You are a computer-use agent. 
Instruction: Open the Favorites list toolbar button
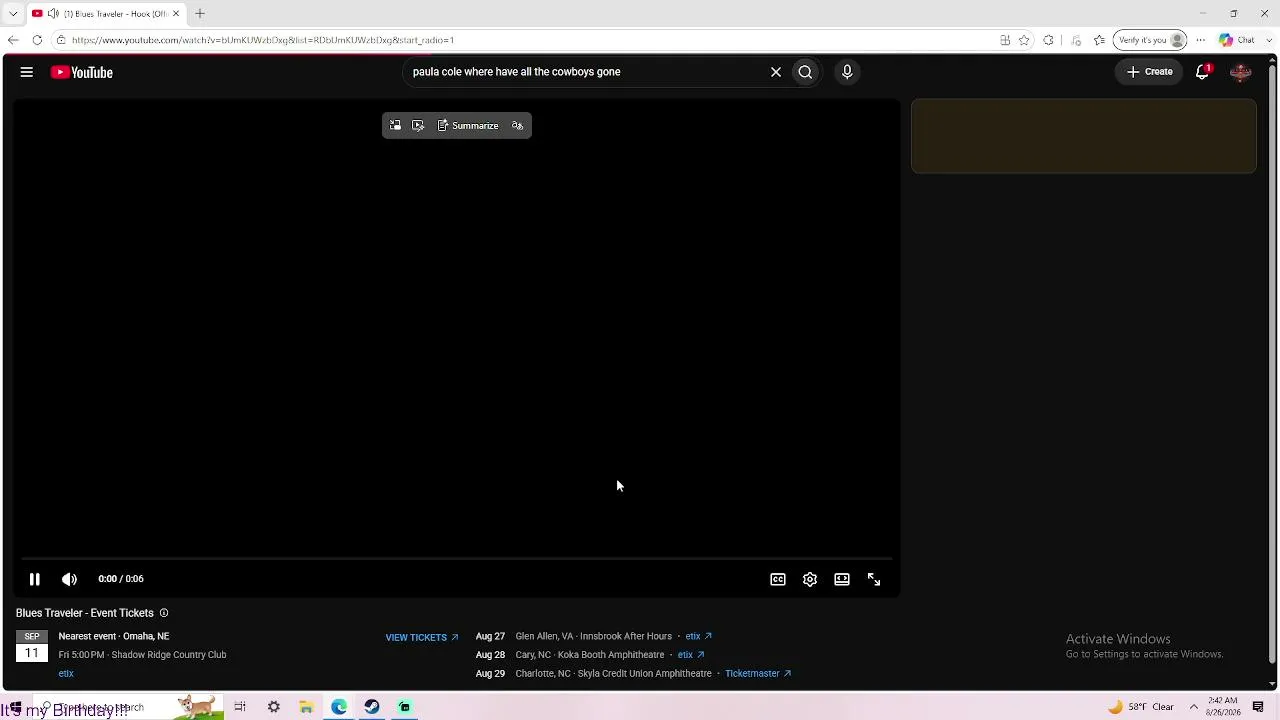pyautogui.click(x=1100, y=40)
